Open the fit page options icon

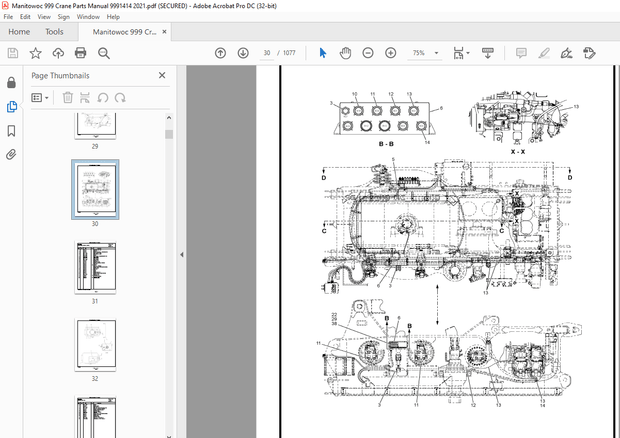point(458,53)
